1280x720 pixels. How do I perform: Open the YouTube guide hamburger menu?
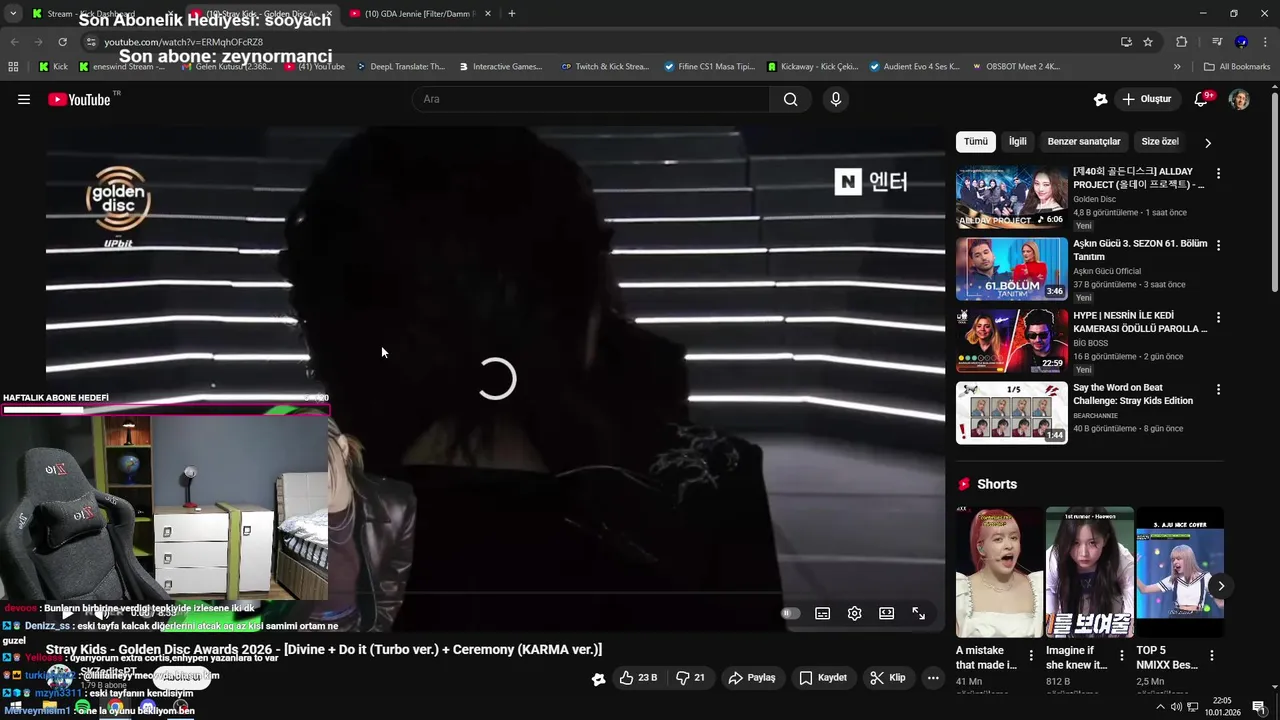(x=24, y=99)
